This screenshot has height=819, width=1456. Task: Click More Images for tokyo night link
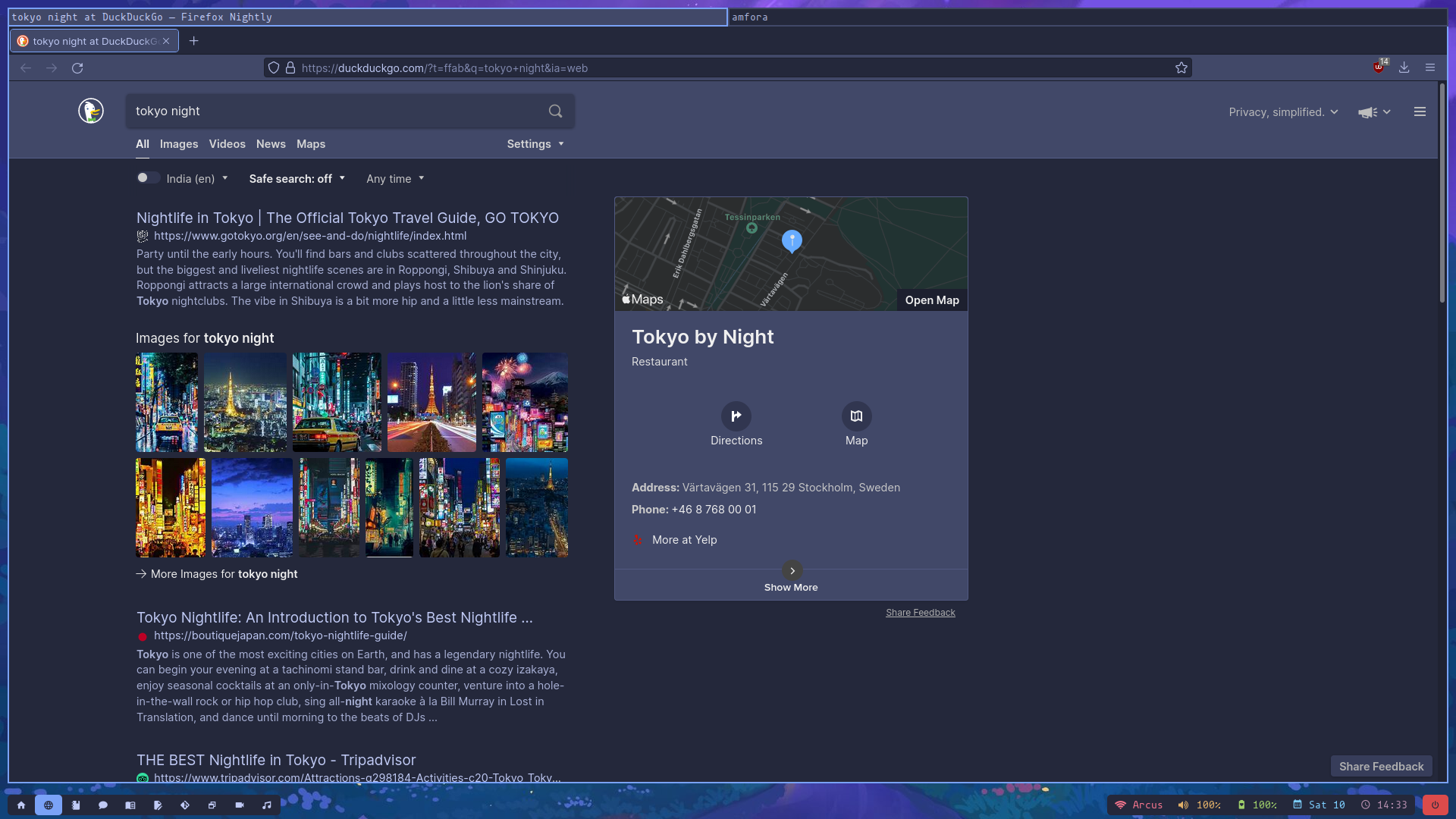point(217,574)
